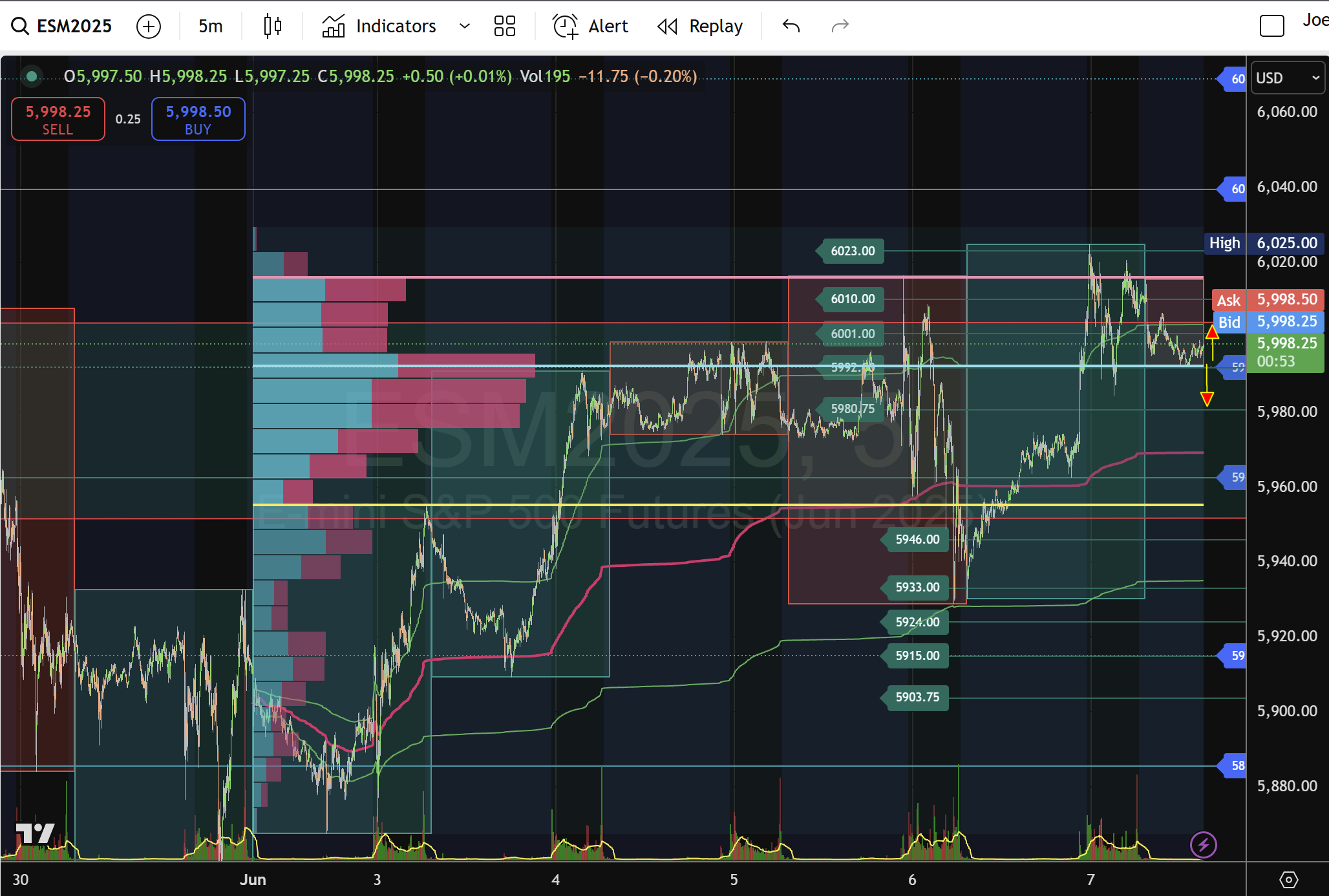Click the redo arrow
The width and height of the screenshot is (1329, 896).
[840, 26]
